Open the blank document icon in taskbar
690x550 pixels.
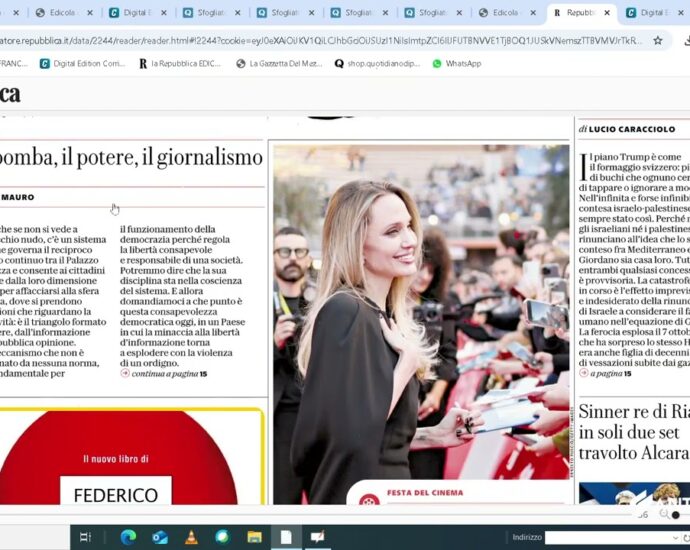(x=286, y=537)
